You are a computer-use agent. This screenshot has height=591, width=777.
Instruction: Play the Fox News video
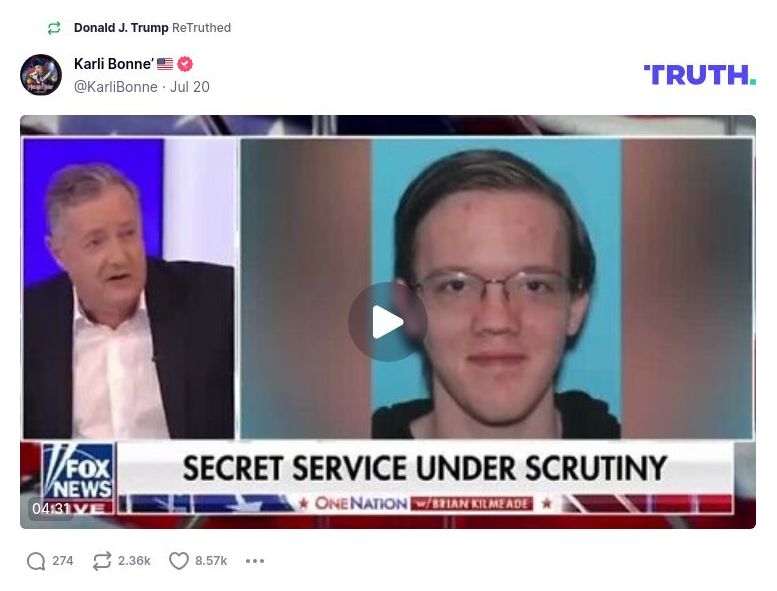pos(388,322)
